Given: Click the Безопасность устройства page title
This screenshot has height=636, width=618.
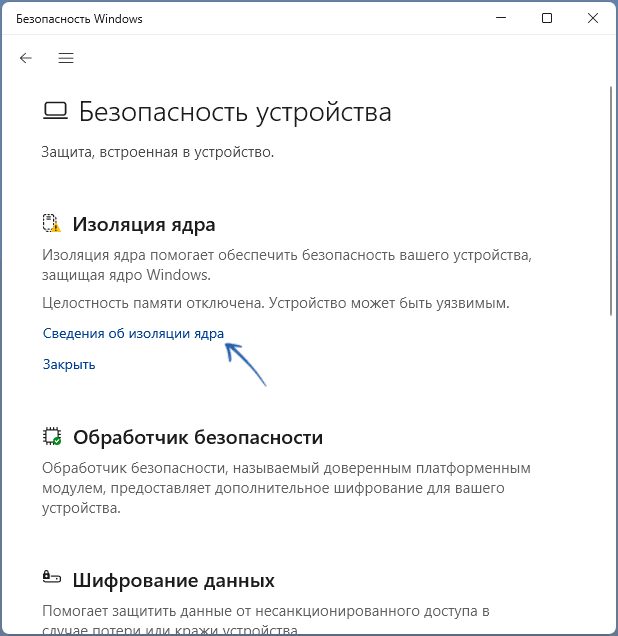Looking at the screenshot, I should 235,112.
